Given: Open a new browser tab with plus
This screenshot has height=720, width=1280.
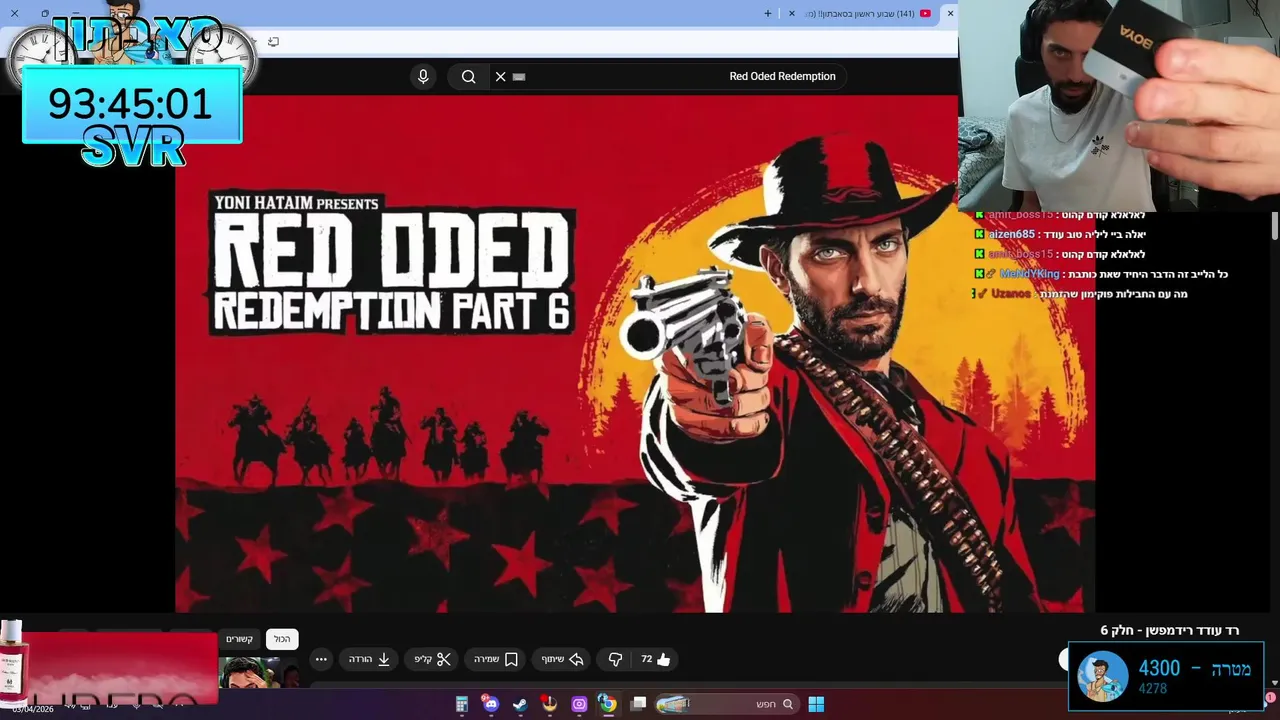Looking at the screenshot, I should point(768,13).
